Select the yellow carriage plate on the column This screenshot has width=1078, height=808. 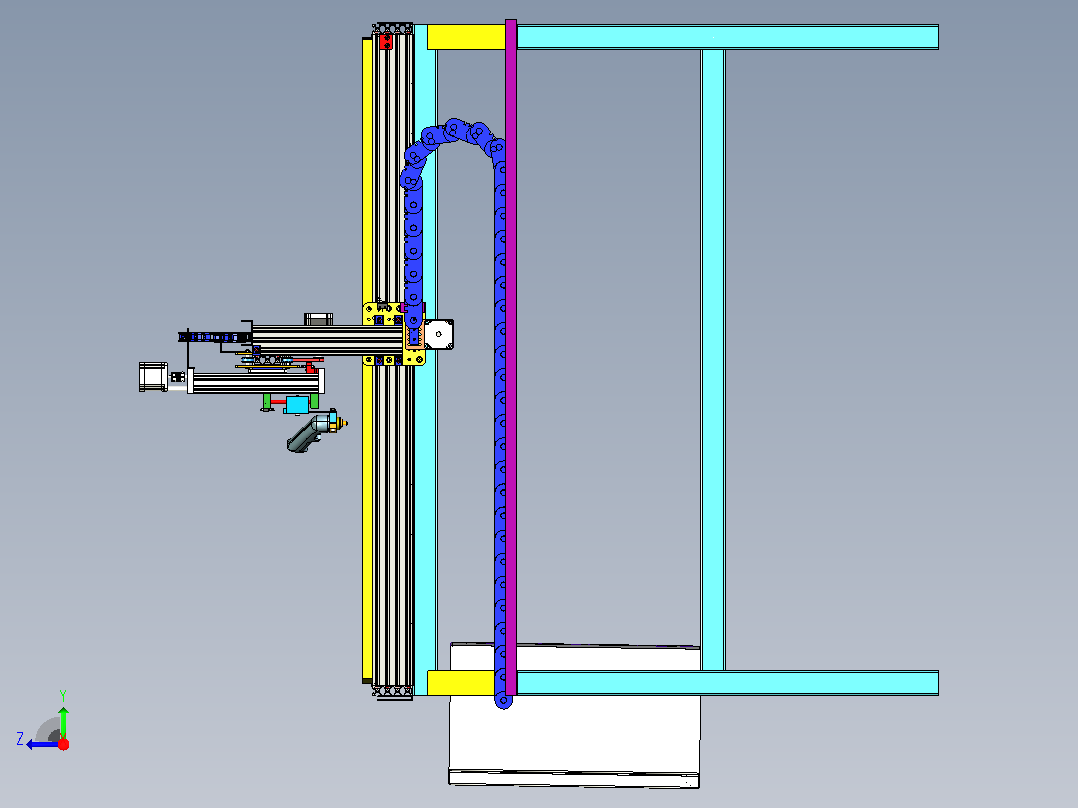click(394, 334)
